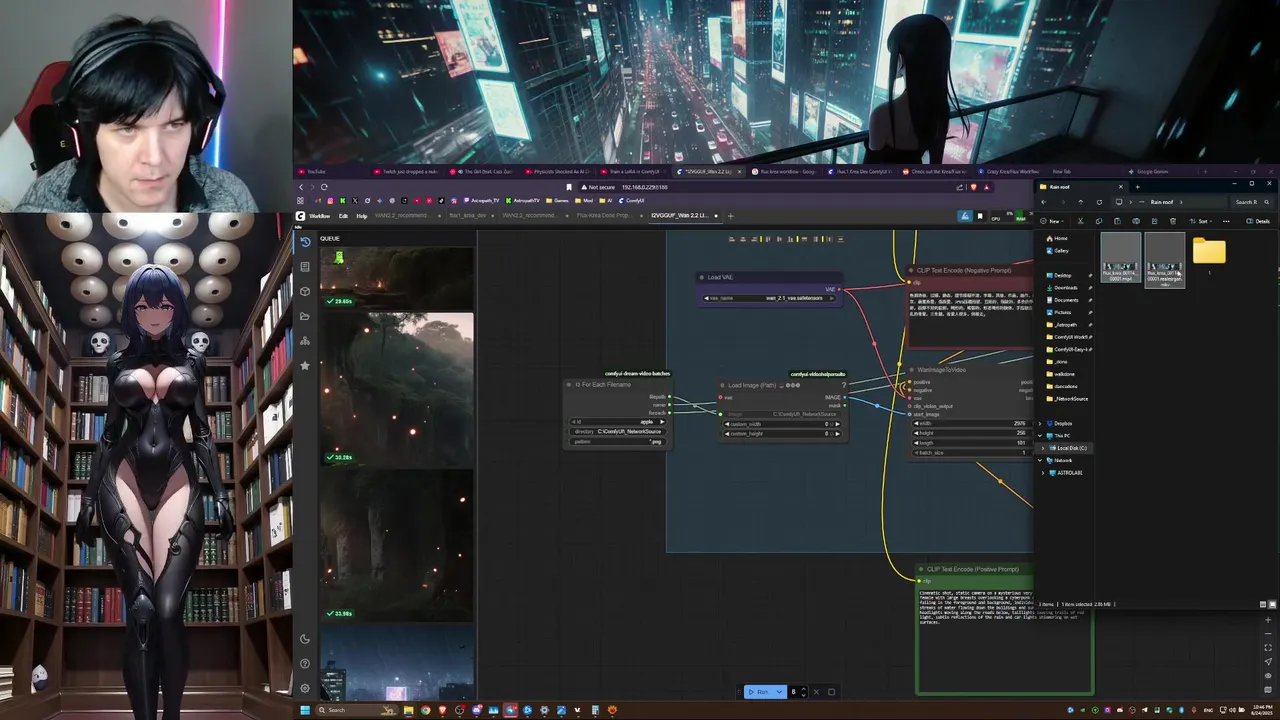Viewport: 1280px width, 720px height.
Task: Open New dropdown in File Explorer
Action: coord(1051,221)
